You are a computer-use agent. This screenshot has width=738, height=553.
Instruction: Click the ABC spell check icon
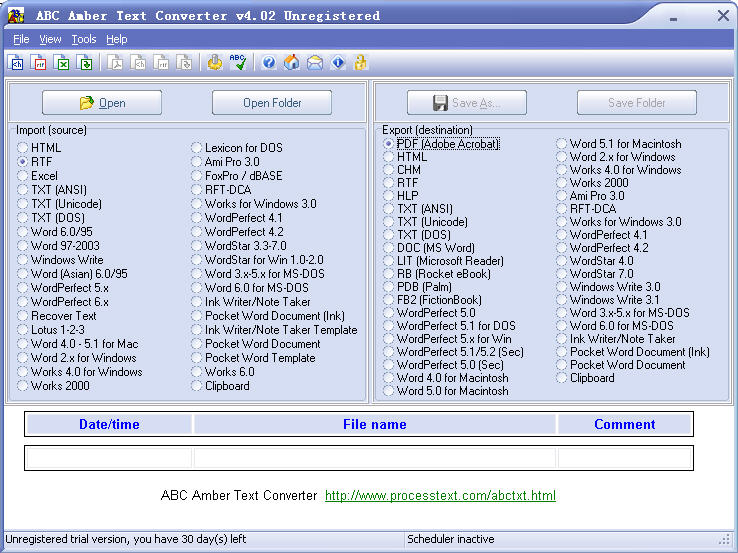coord(238,62)
